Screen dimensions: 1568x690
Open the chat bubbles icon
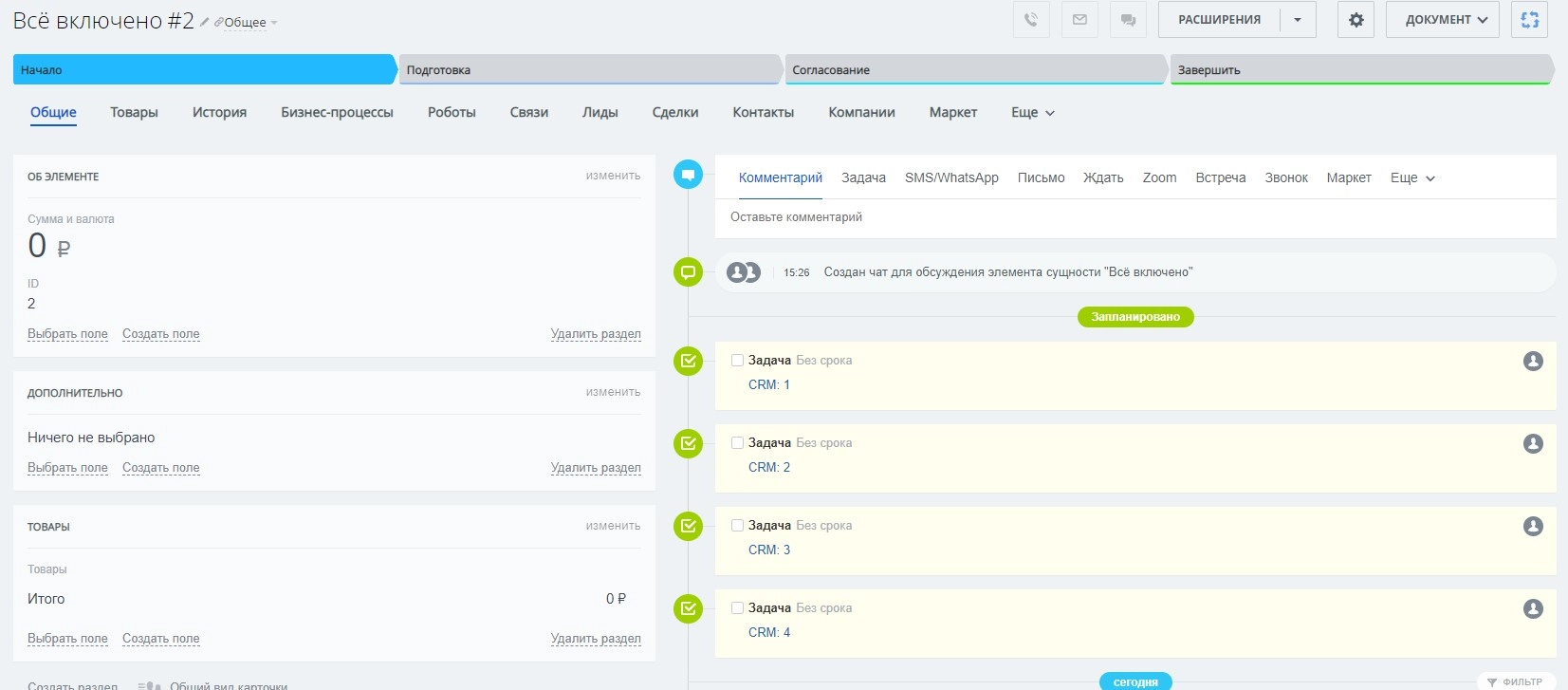tap(1128, 20)
